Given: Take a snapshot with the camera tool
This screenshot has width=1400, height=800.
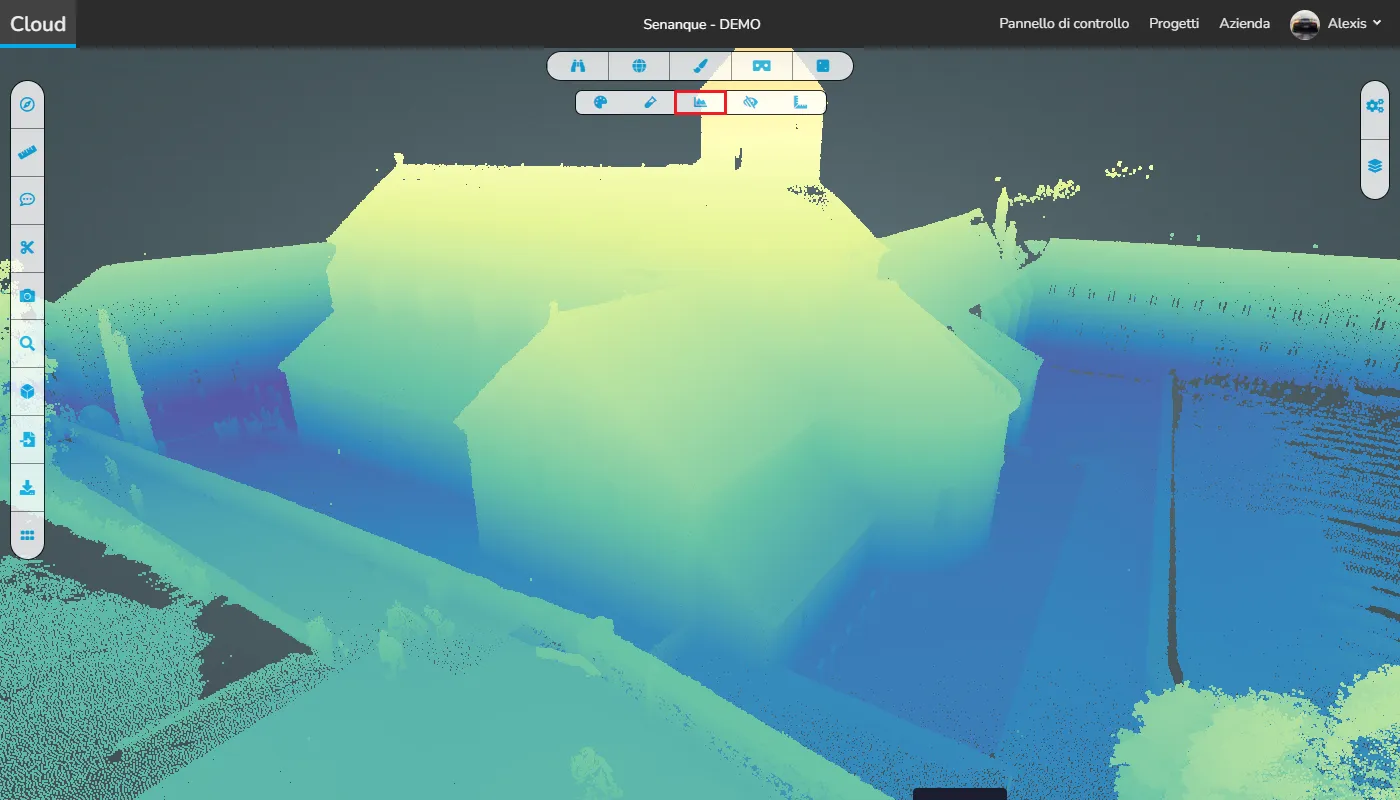Looking at the screenshot, I should pos(27,296).
